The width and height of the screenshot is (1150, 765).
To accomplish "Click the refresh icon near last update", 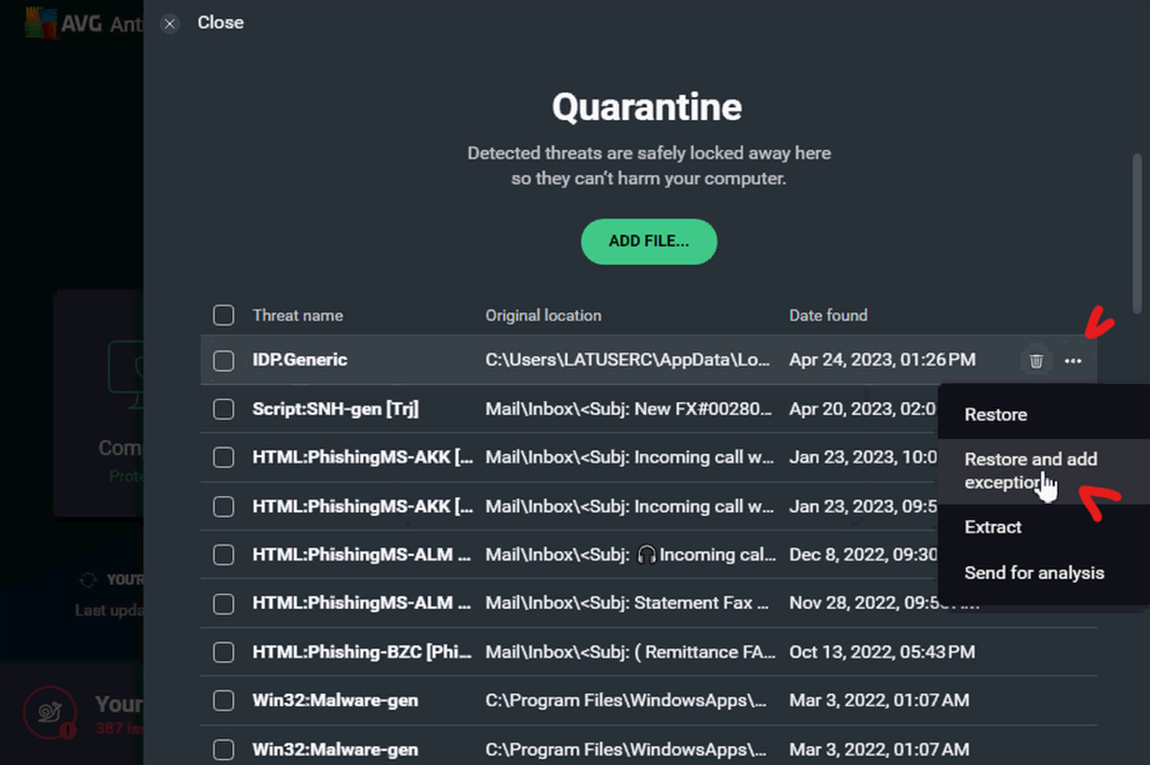I will click(x=88, y=580).
